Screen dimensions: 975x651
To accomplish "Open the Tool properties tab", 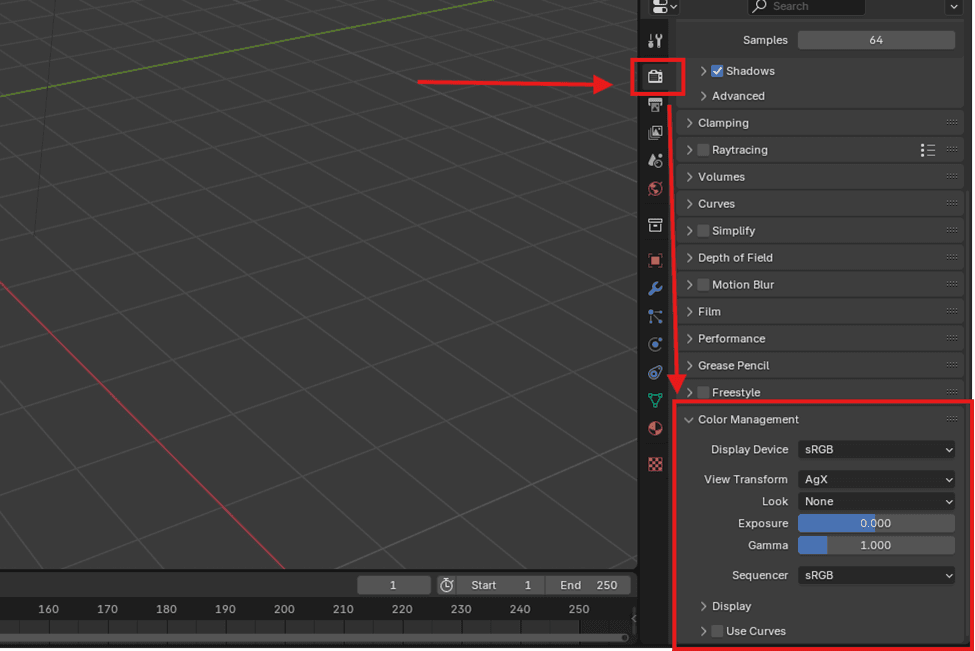I will [x=656, y=41].
